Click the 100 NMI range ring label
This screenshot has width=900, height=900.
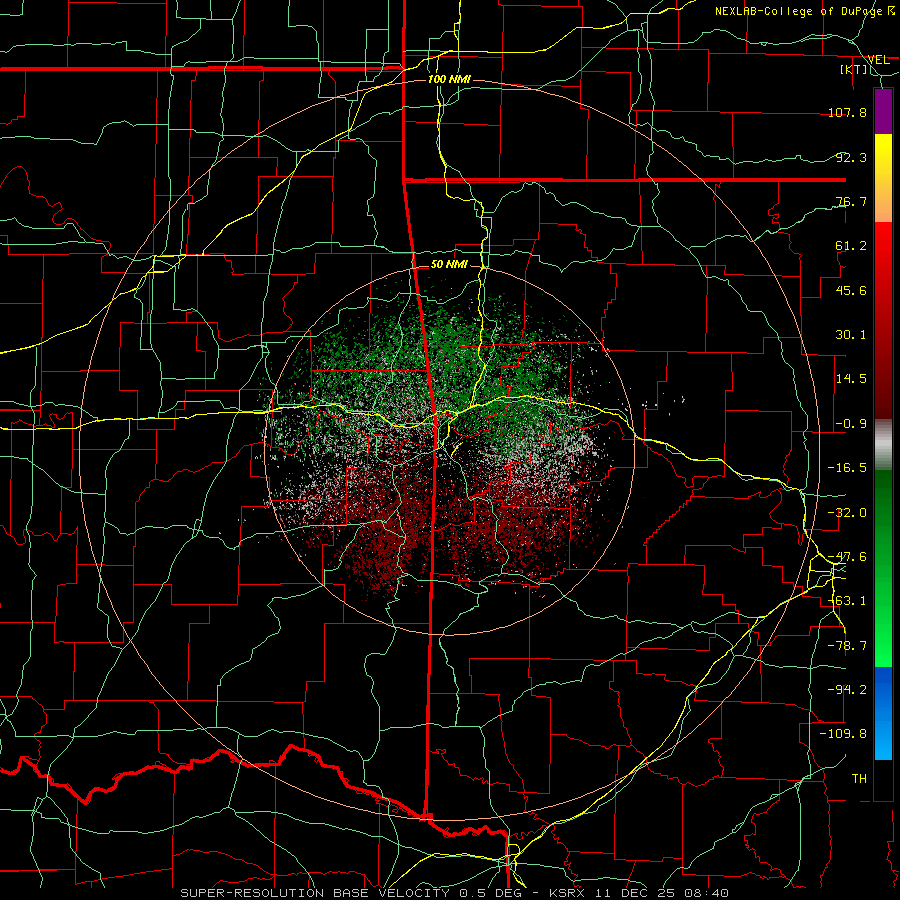(x=449, y=79)
